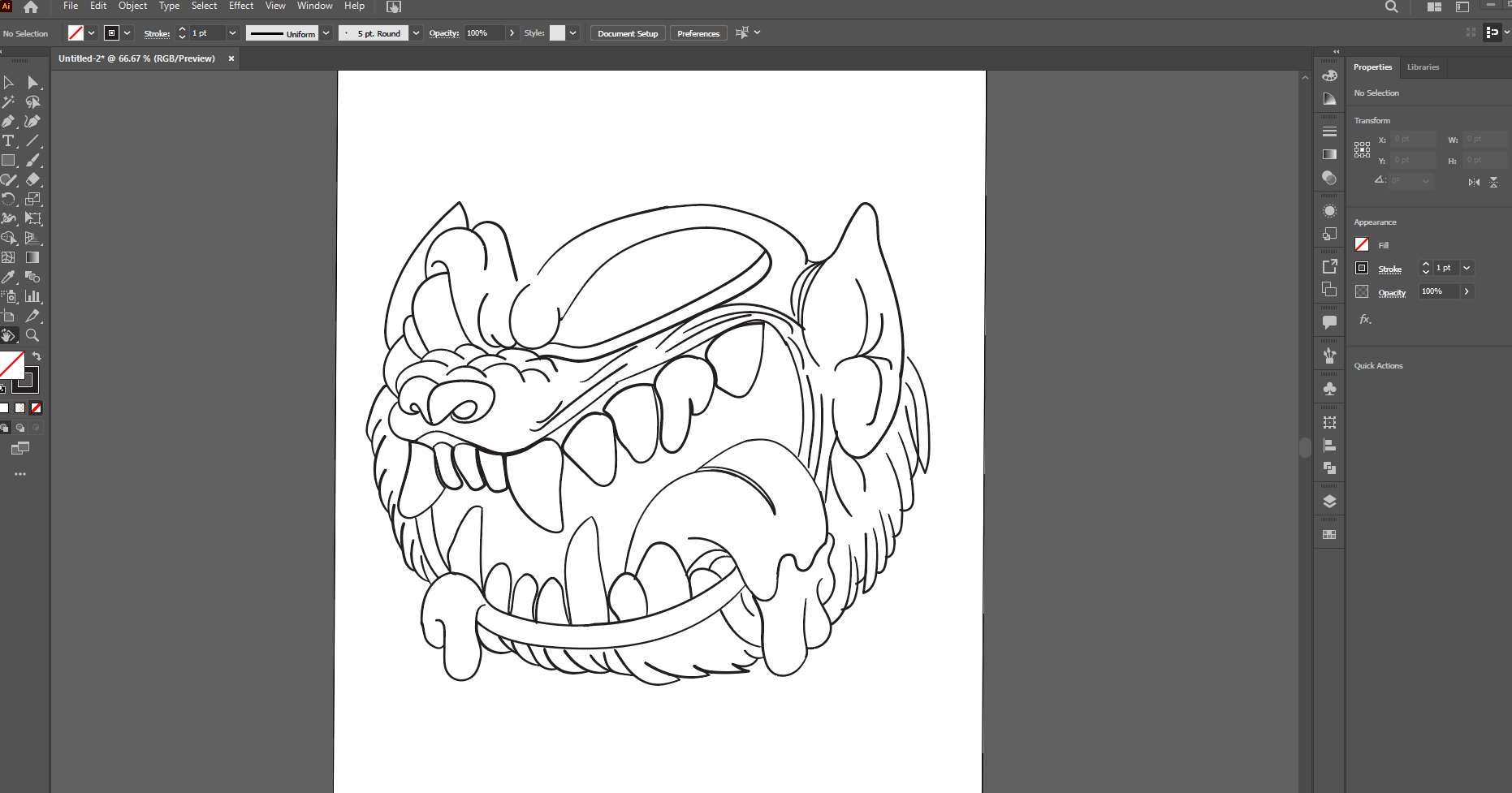
Task: Select the Rotate tool
Action: (x=8, y=200)
